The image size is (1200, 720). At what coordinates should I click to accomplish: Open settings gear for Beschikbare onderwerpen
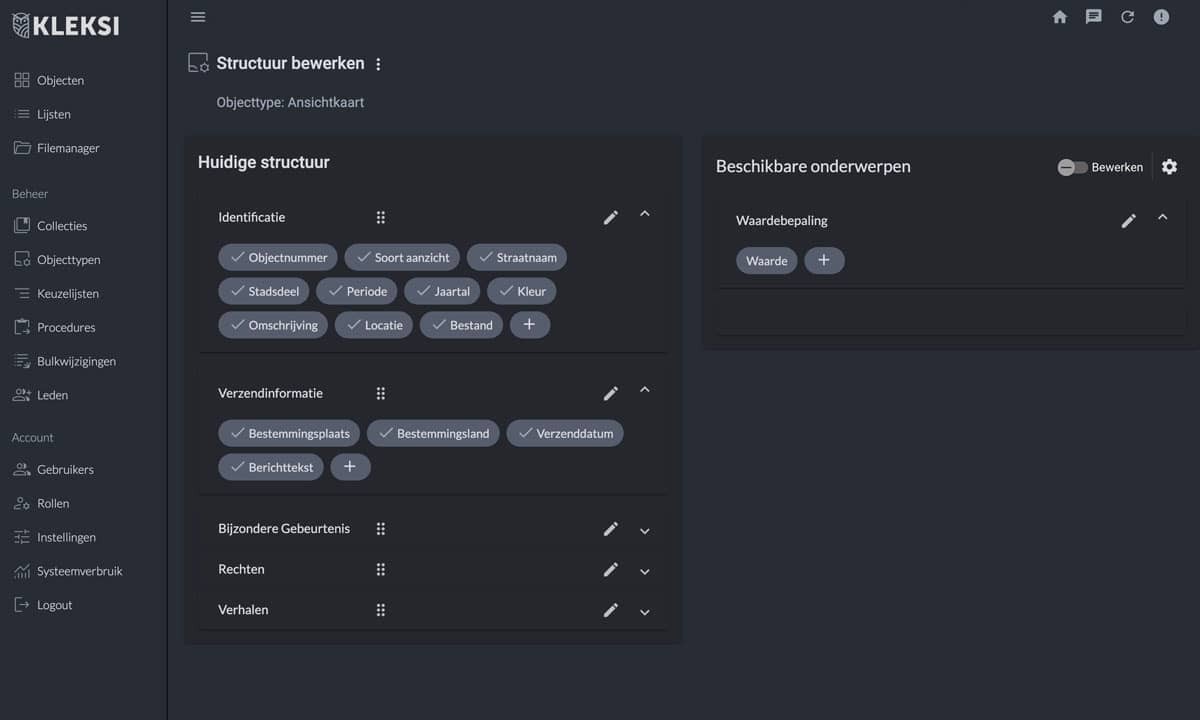coord(1169,167)
